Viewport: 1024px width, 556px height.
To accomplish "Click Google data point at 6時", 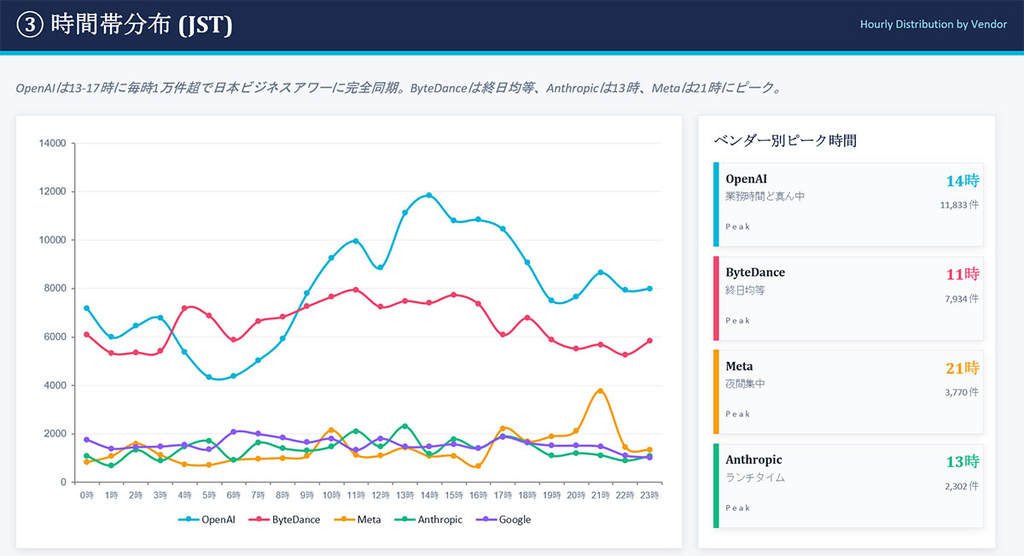I will tap(233, 432).
